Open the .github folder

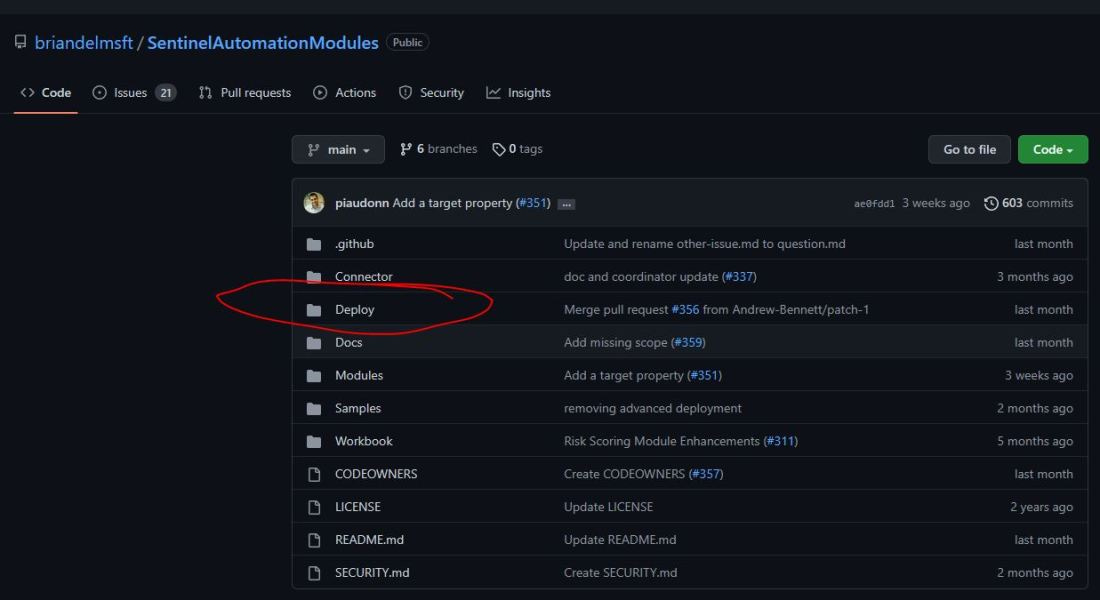(354, 244)
